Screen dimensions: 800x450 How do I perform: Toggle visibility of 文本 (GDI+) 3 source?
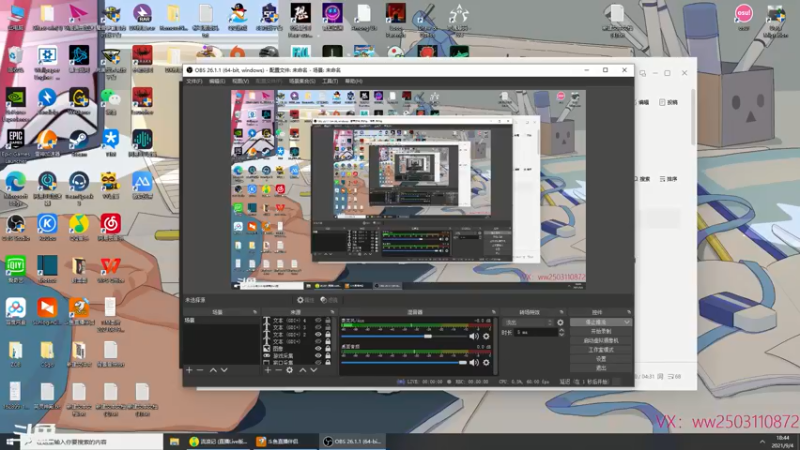[318, 328]
